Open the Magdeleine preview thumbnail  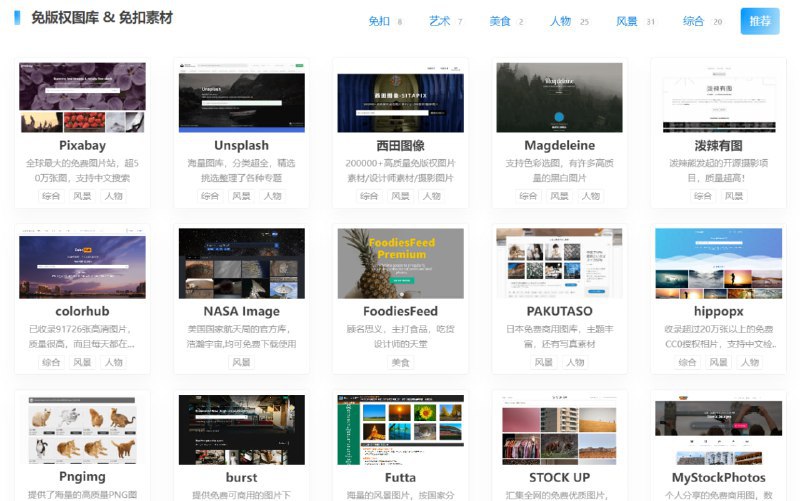(x=559, y=97)
